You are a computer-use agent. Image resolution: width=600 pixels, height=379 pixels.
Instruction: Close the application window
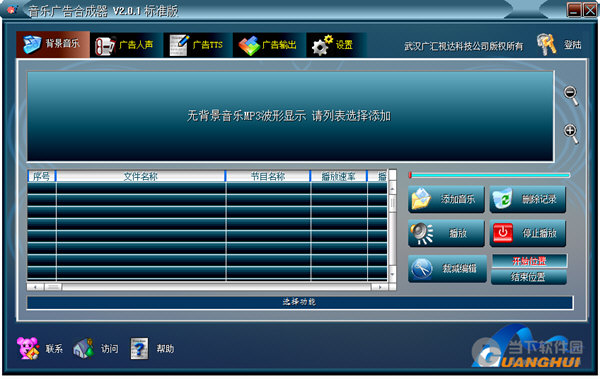pos(590,10)
